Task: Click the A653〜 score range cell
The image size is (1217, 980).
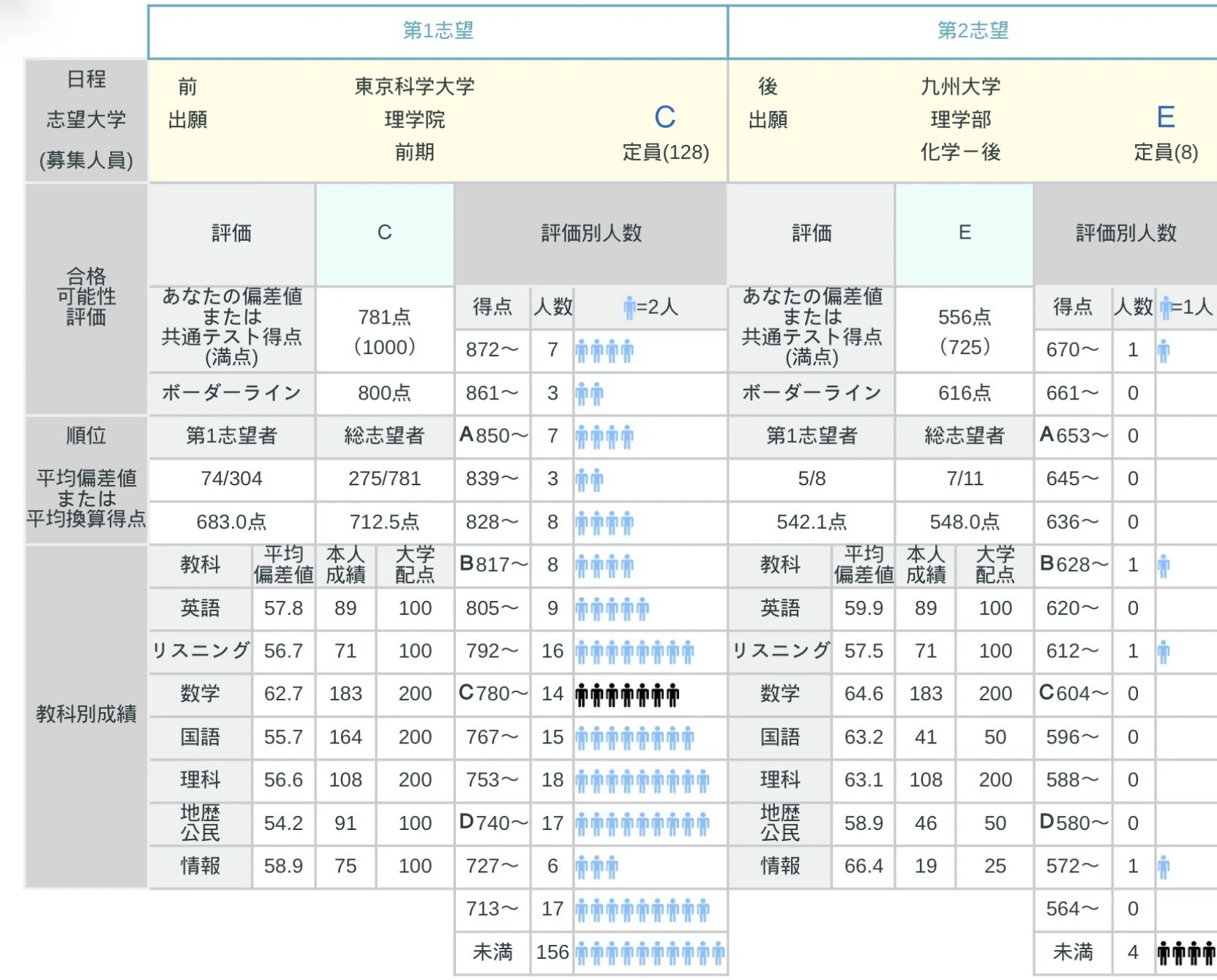Action: tap(1073, 436)
